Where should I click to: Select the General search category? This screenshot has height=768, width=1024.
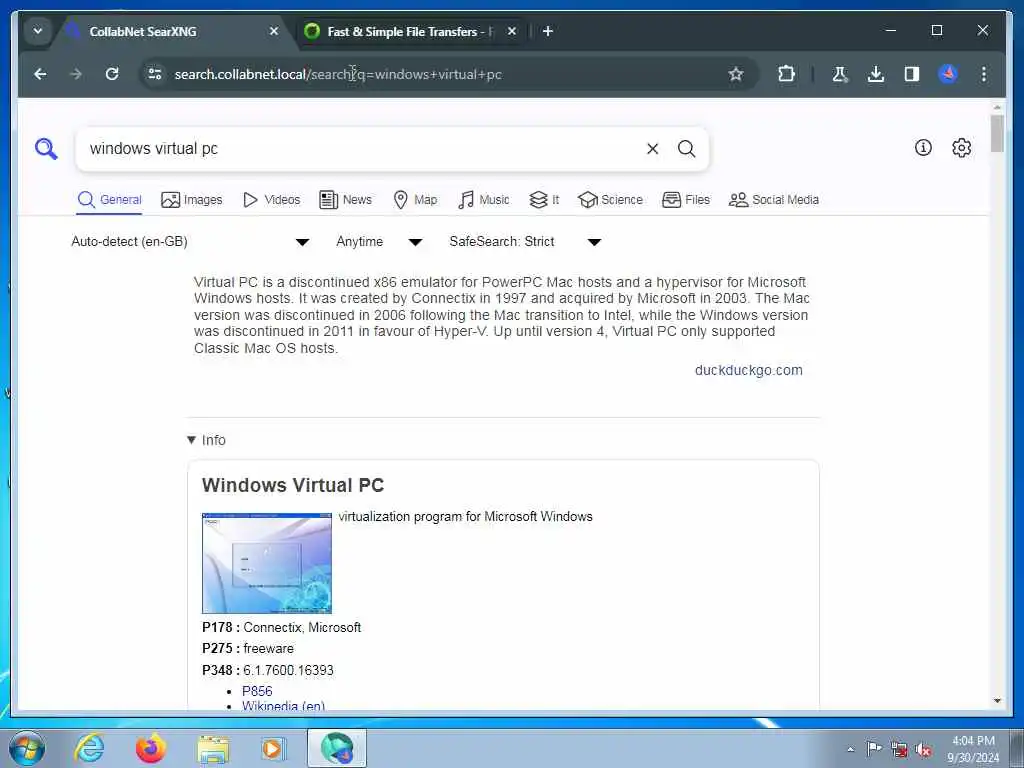point(109,200)
